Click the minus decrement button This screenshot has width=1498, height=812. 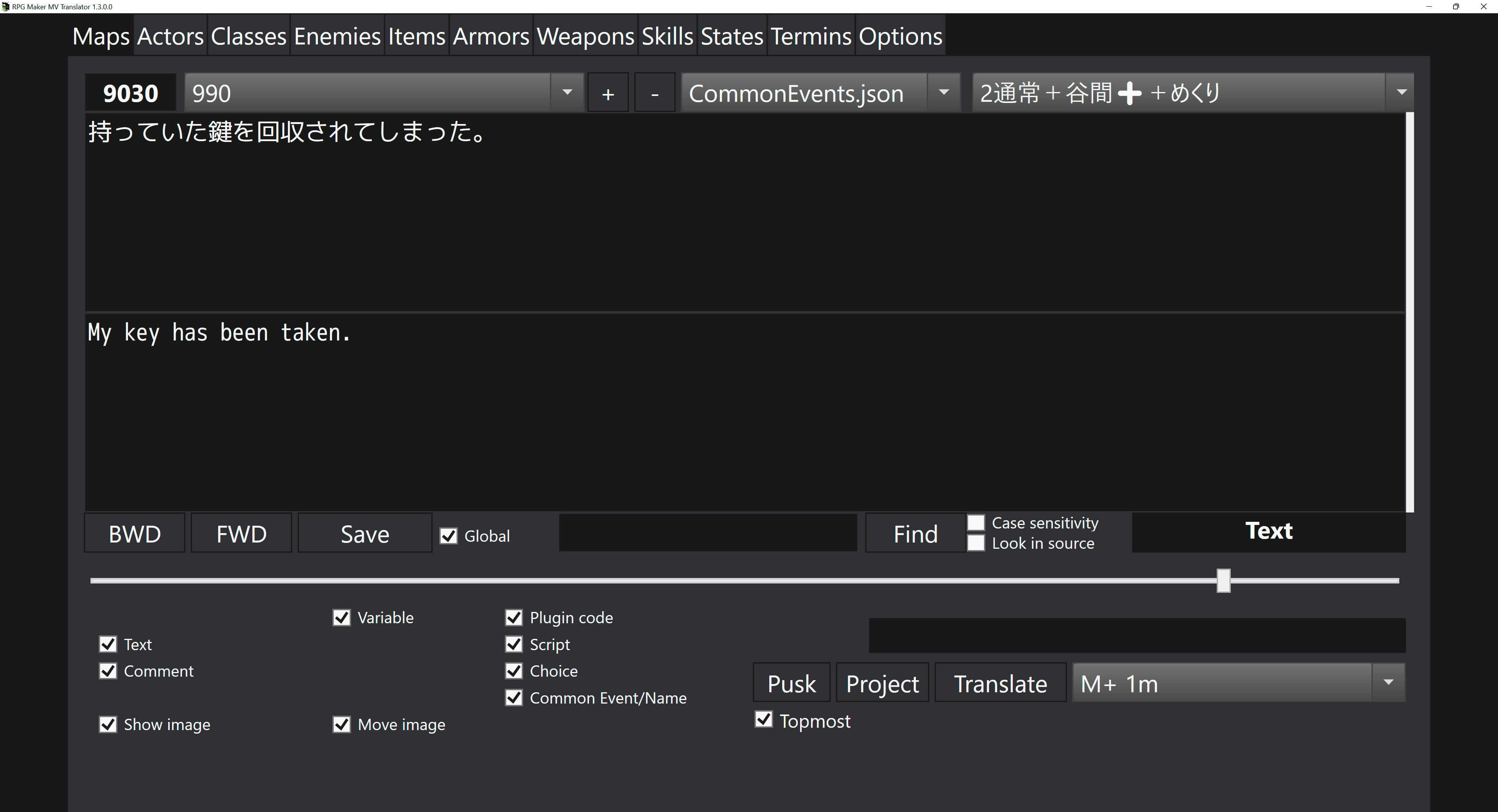pos(654,93)
